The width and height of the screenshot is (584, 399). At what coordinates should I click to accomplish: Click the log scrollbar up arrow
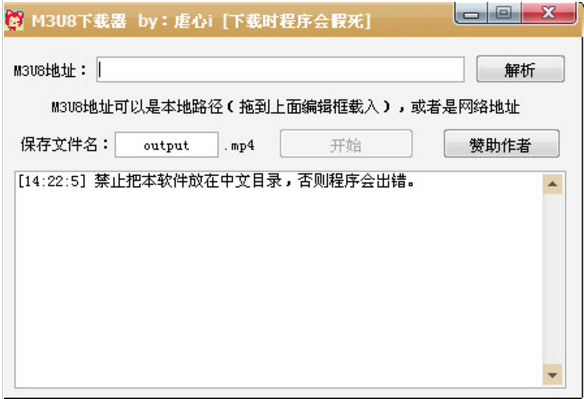(553, 184)
